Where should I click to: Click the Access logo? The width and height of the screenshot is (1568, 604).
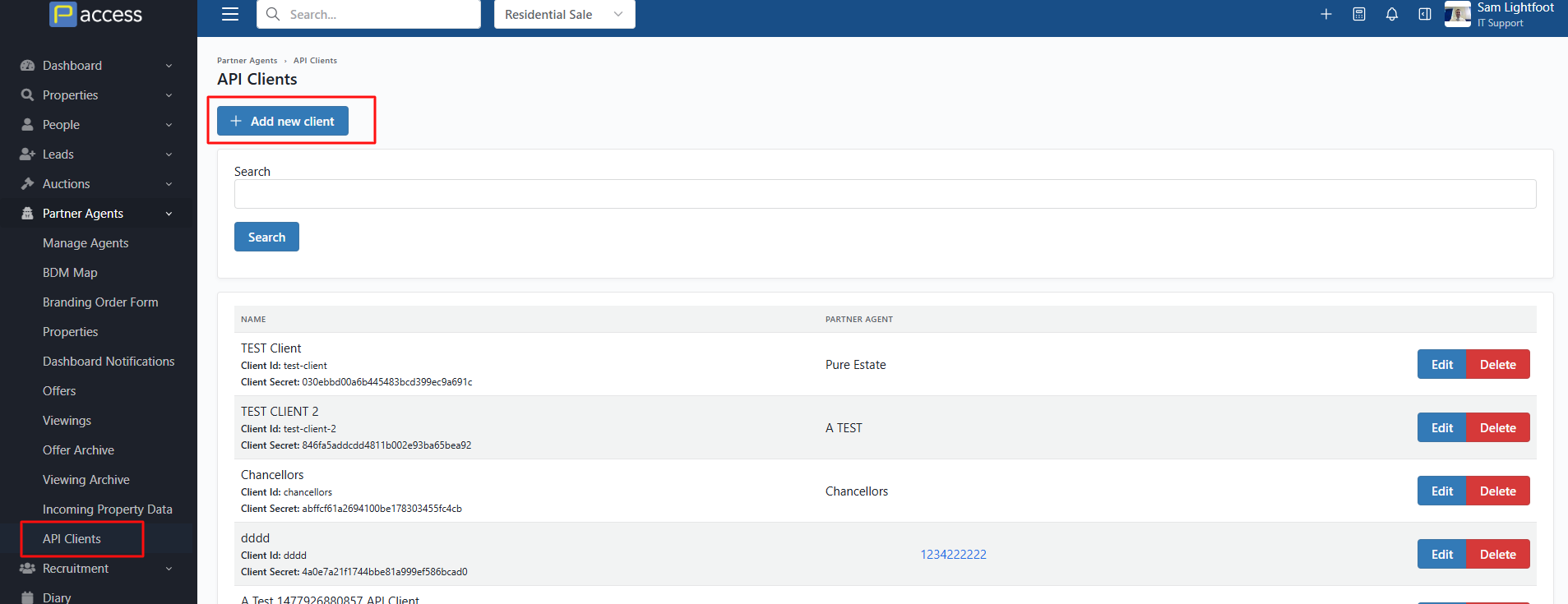coord(96,14)
